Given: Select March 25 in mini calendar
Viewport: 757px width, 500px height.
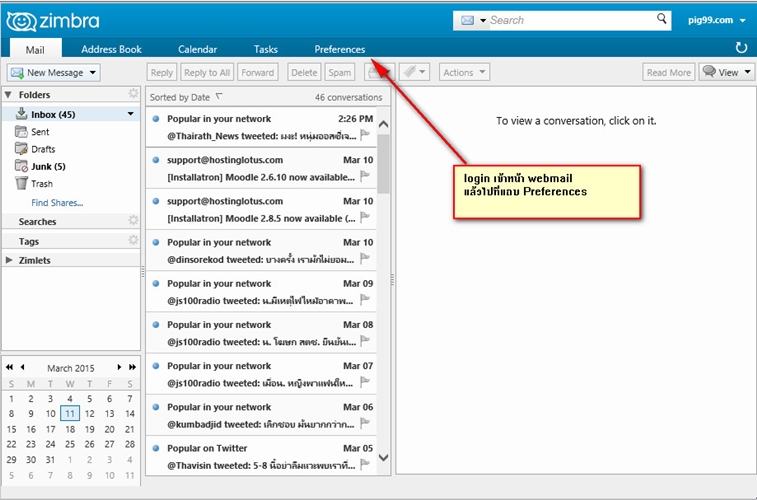Looking at the screenshot, I should (x=70, y=444).
